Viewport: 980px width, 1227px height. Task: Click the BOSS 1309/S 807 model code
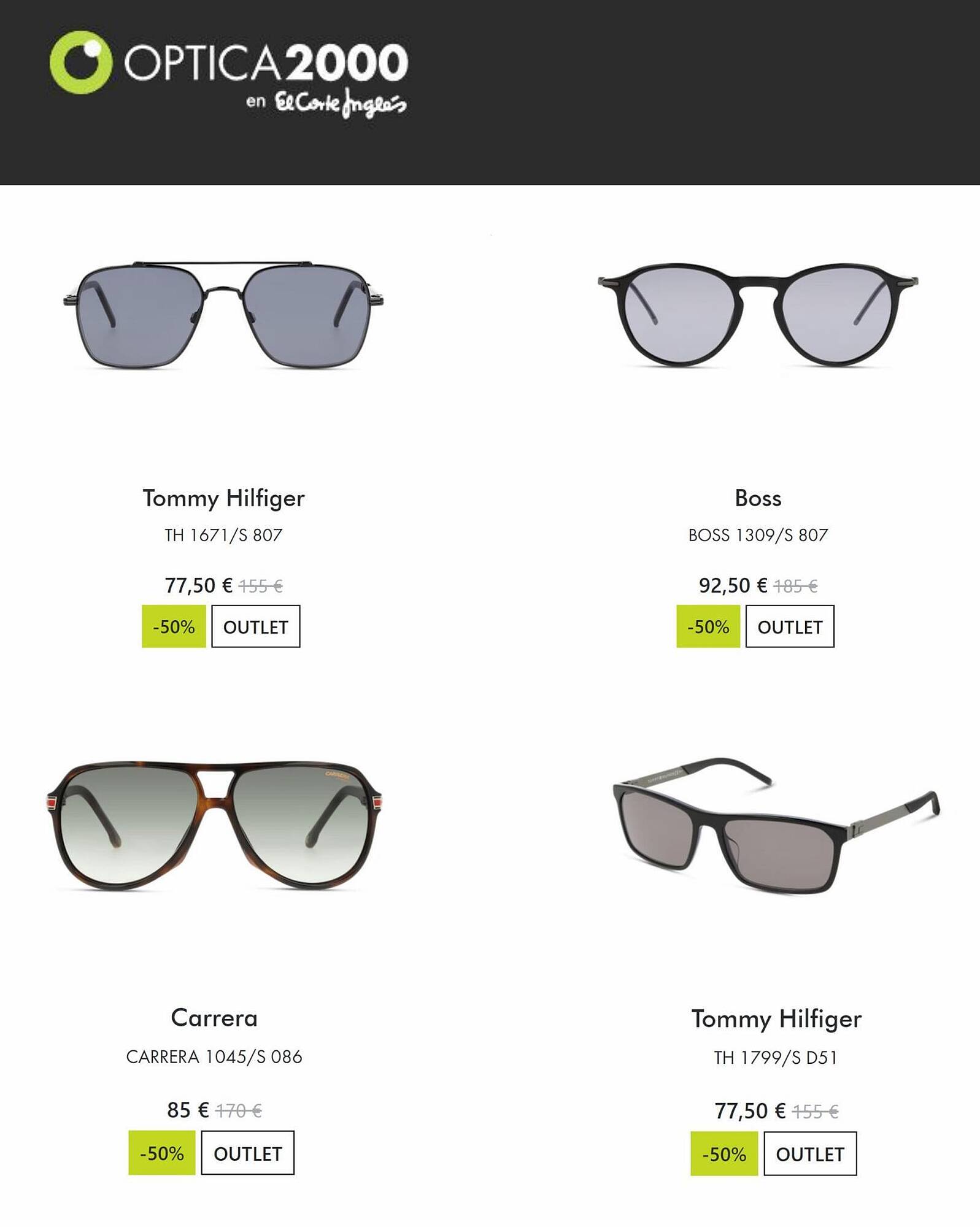click(x=758, y=535)
